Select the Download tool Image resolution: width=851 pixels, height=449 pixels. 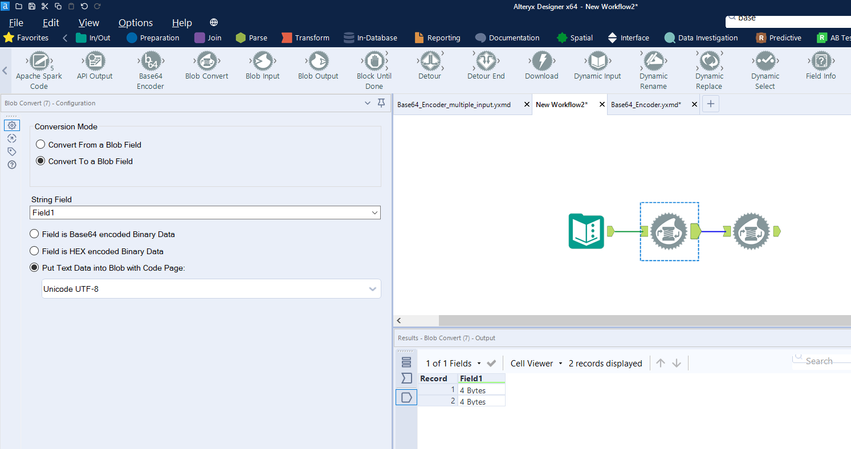(x=542, y=66)
